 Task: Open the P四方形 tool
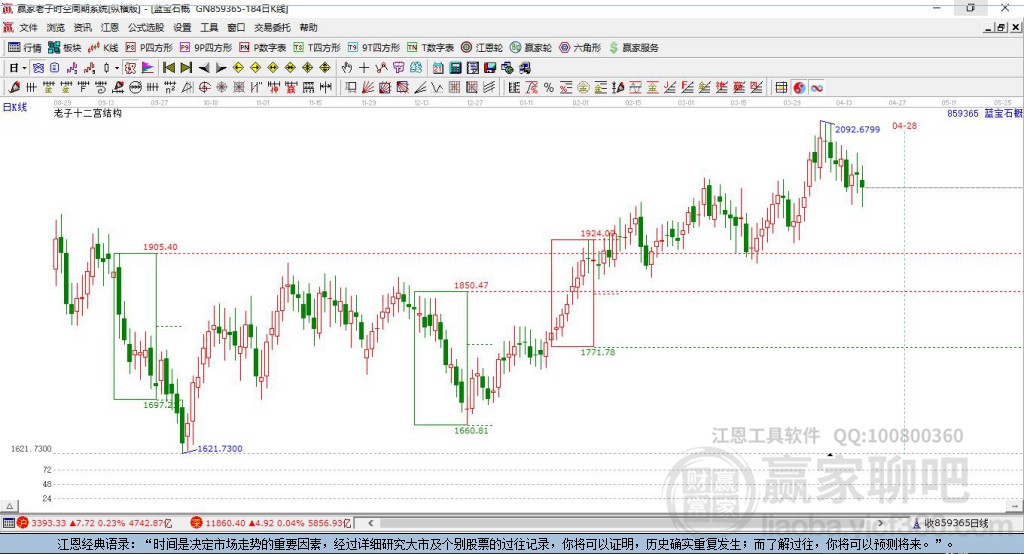click(149, 48)
